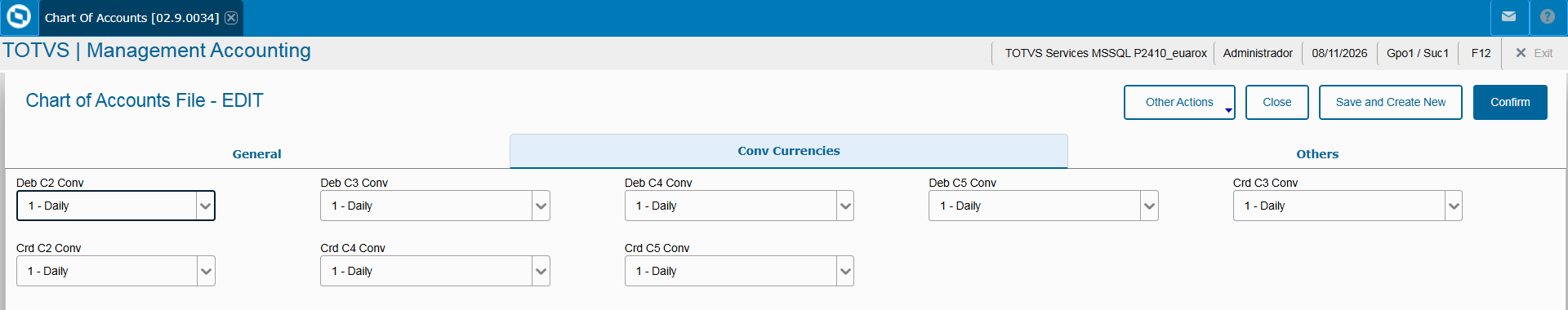Viewport: 1568px width, 310px height.
Task: Open the Crd C2 Conv dropdown arrow
Action: click(x=206, y=271)
